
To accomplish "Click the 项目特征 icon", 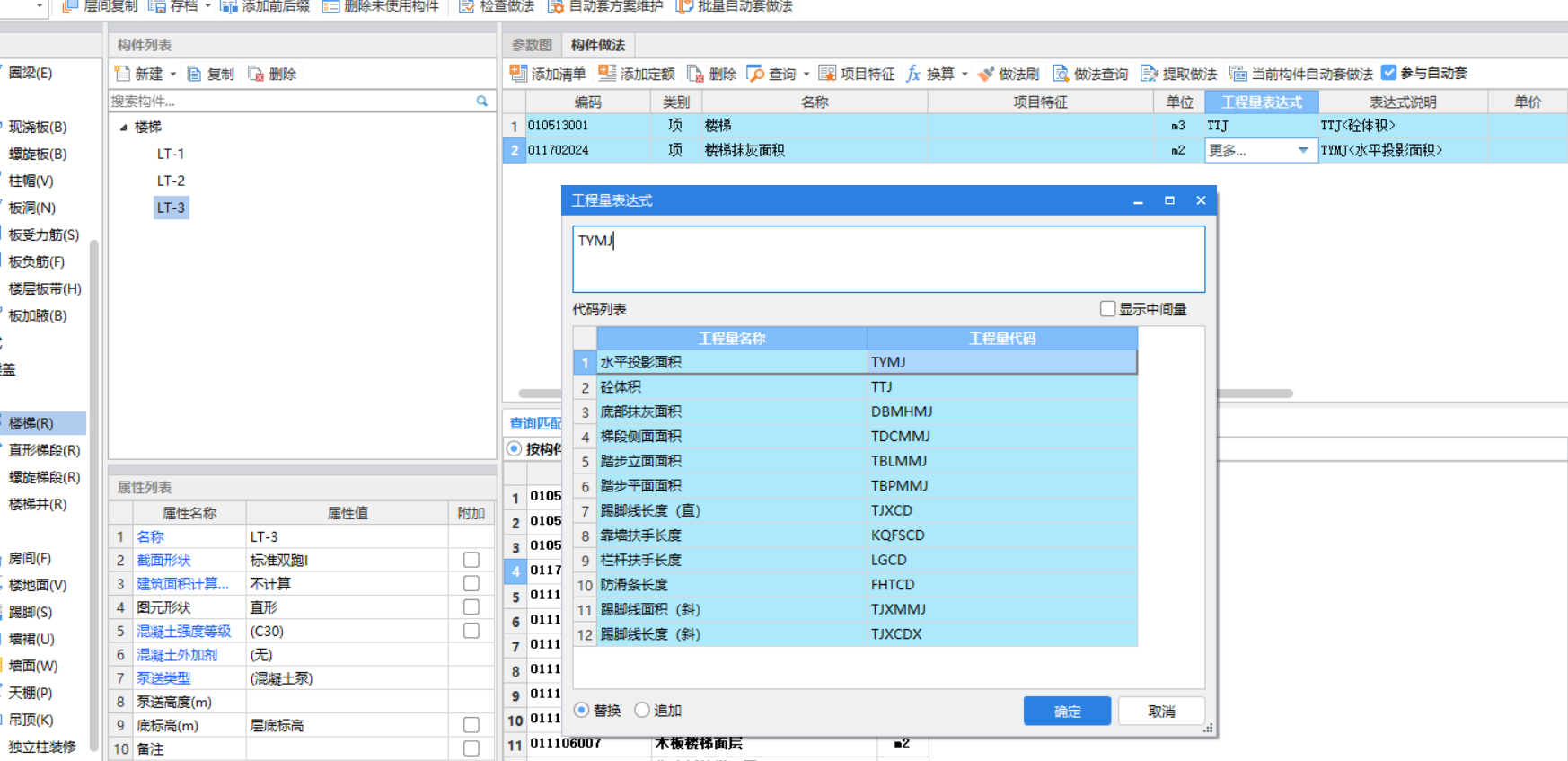I will coord(827,74).
